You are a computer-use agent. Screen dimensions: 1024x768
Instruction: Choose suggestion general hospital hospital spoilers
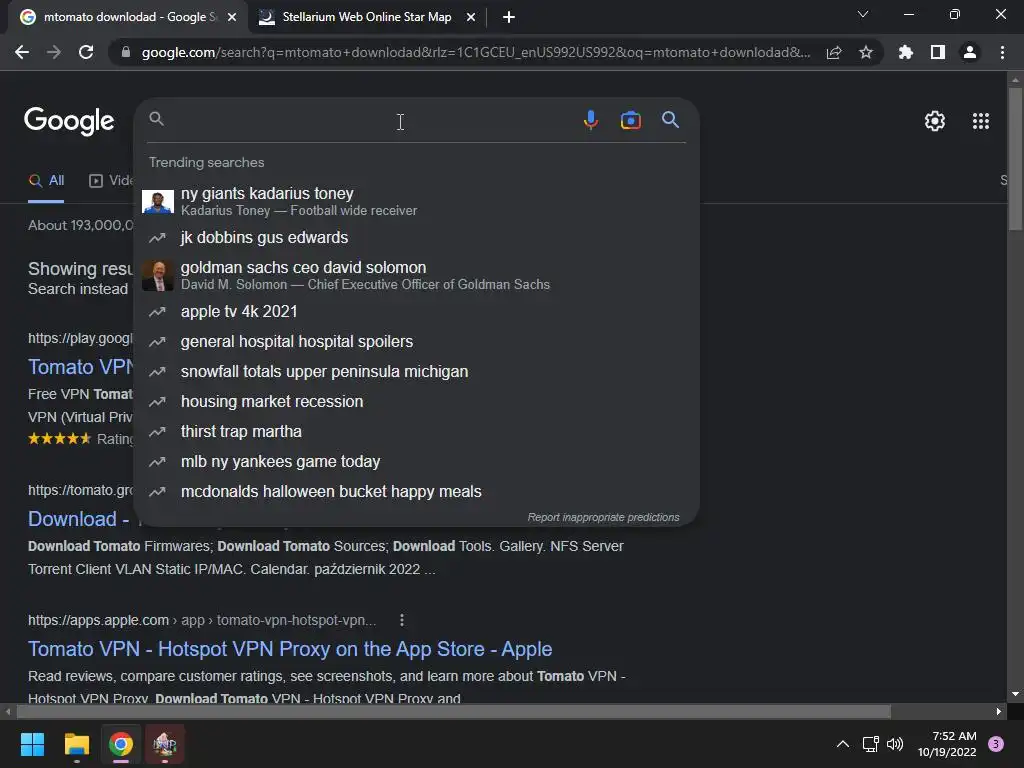pos(417,342)
